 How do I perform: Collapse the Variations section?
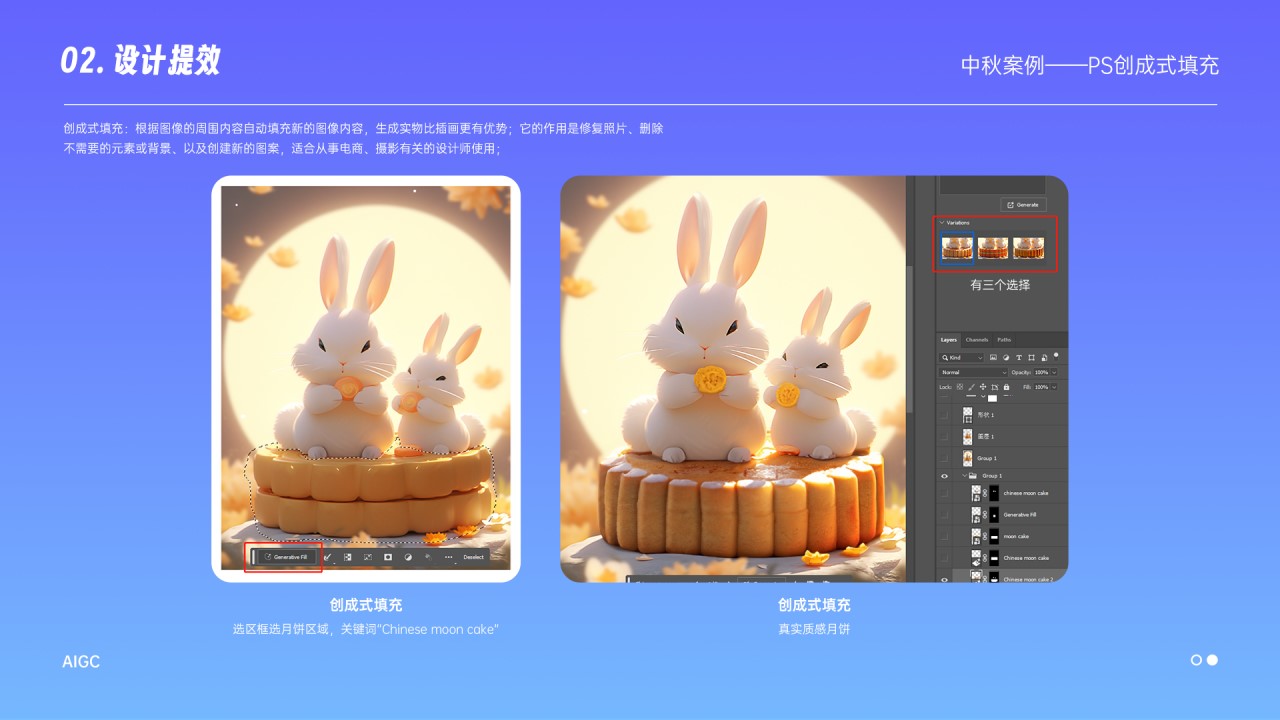[x=941, y=222]
